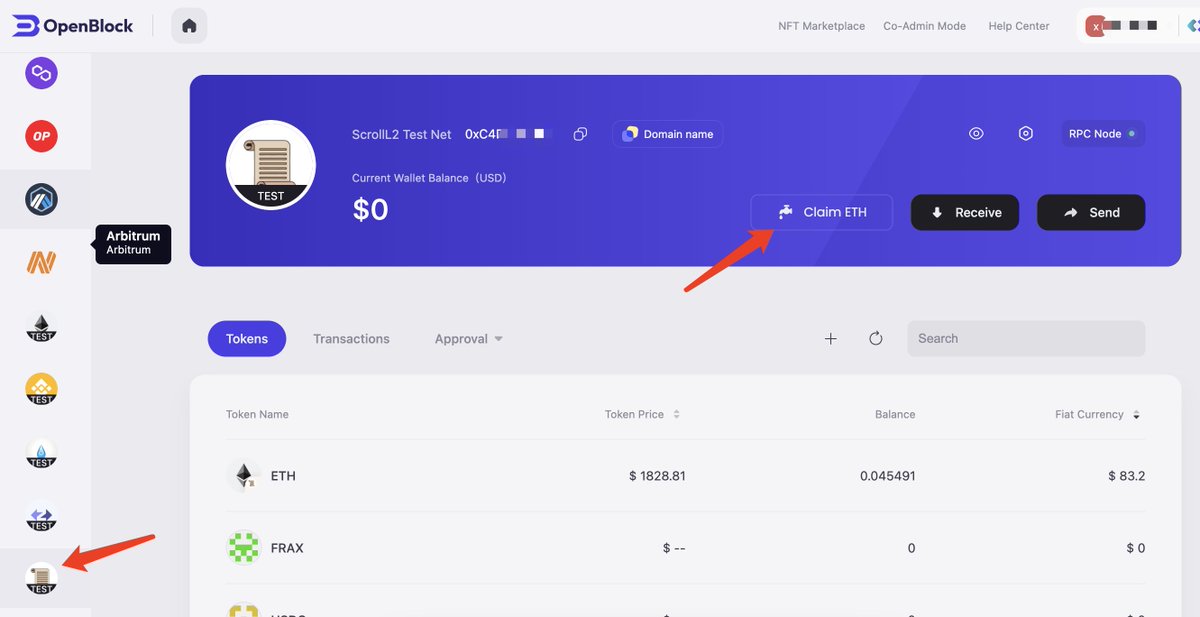Click ETH price $ 1828.81

657,476
